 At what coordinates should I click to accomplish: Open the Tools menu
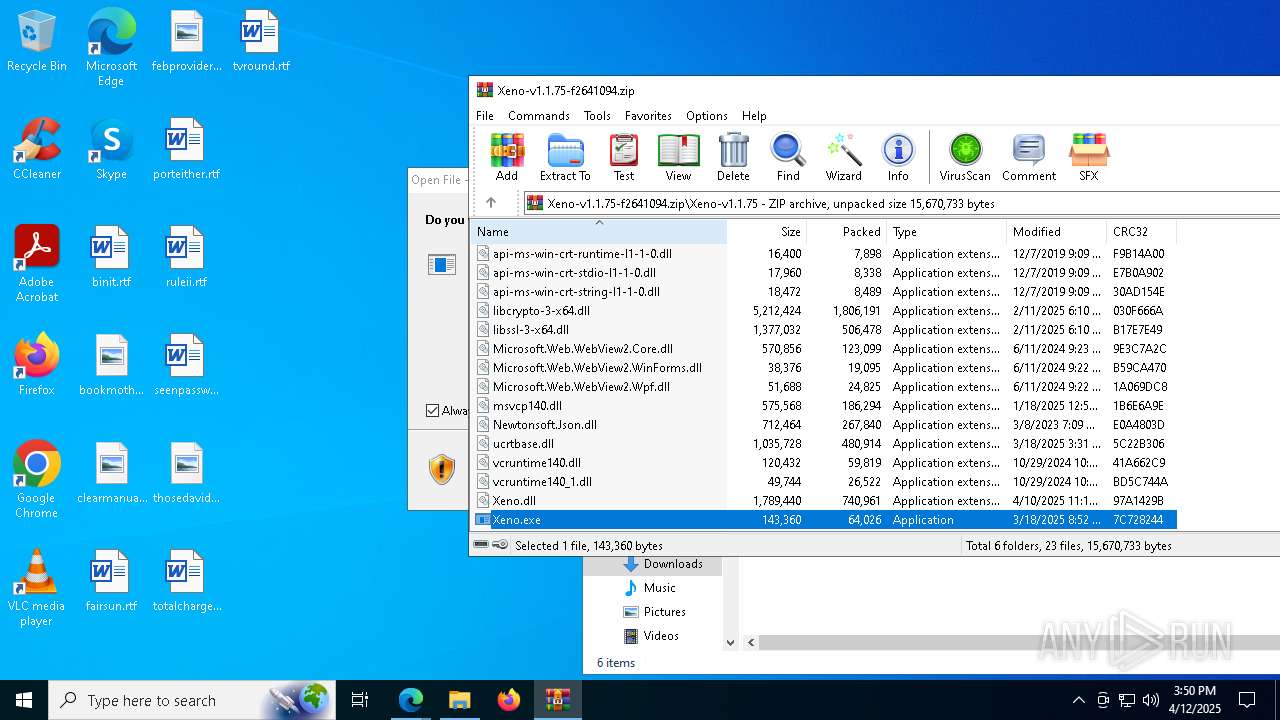[x=597, y=116]
